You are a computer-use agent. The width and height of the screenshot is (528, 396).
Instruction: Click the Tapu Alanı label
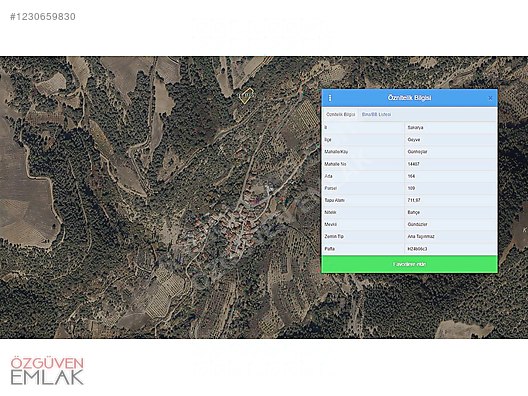(334, 200)
